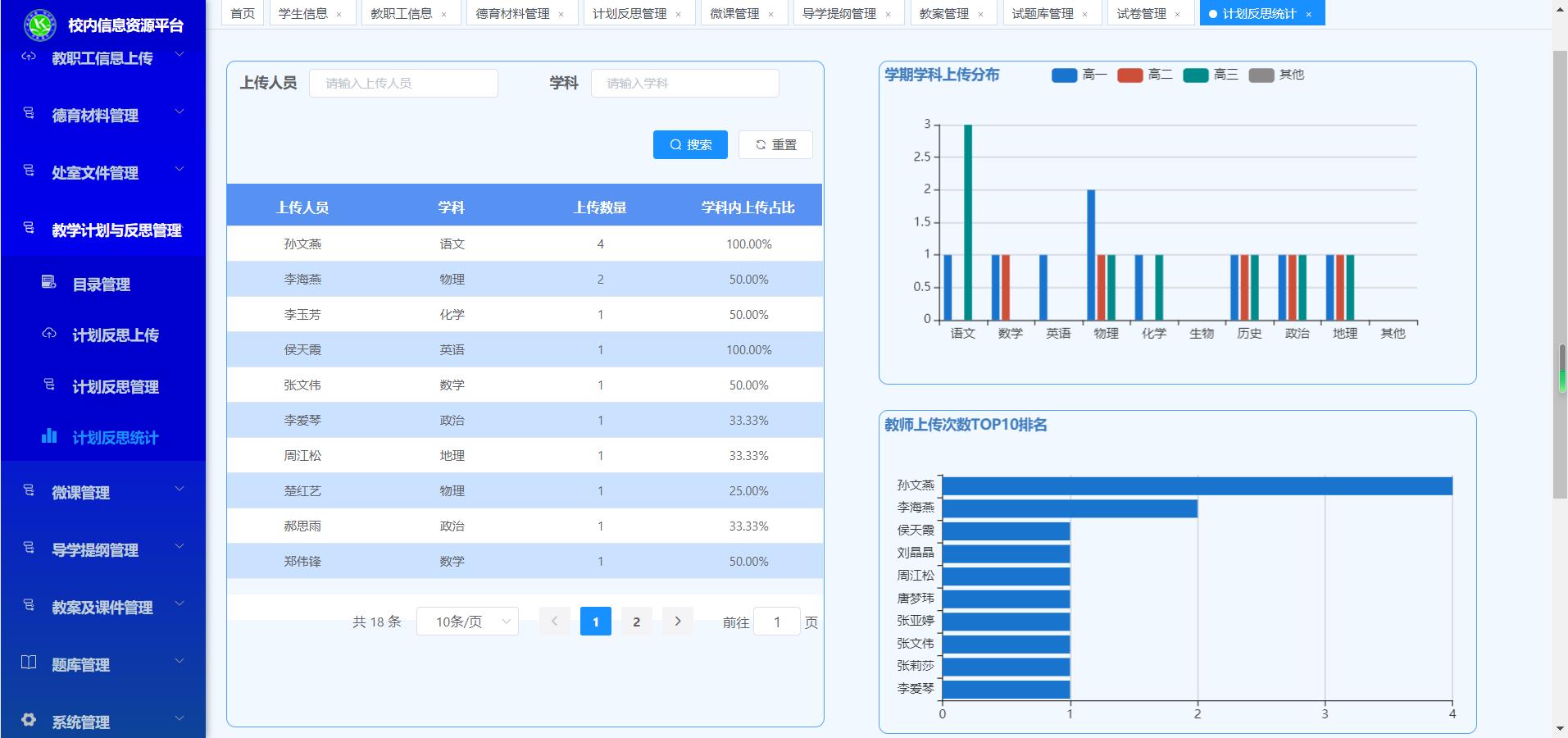Click the book icon beside 题库管理
Screen dimensions: 1568x738
tap(29, 663)
